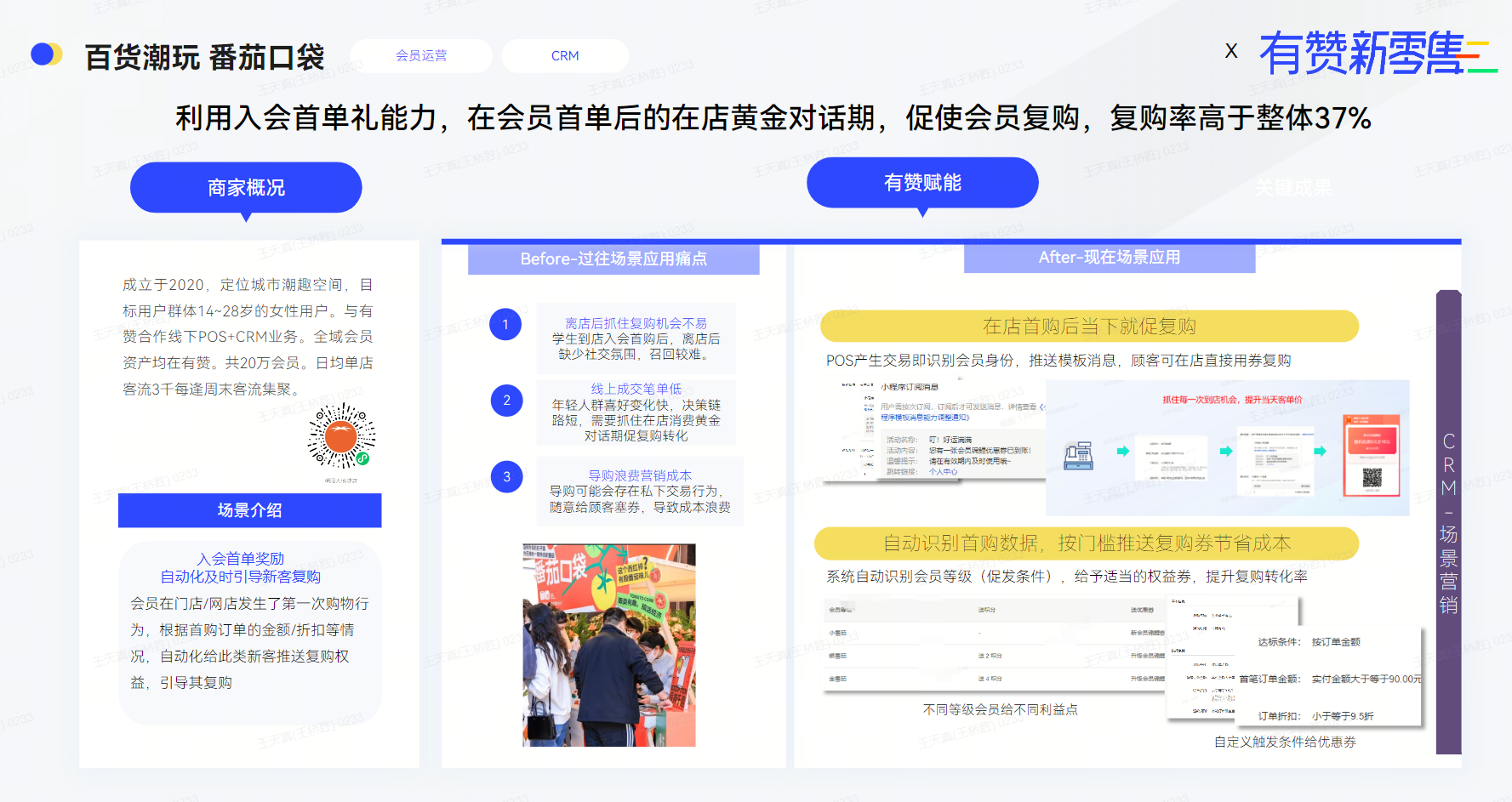Click the 自动识别首购数据 yellow banner
This screenshot has height=802, width=1512.
coord(1087,543)
